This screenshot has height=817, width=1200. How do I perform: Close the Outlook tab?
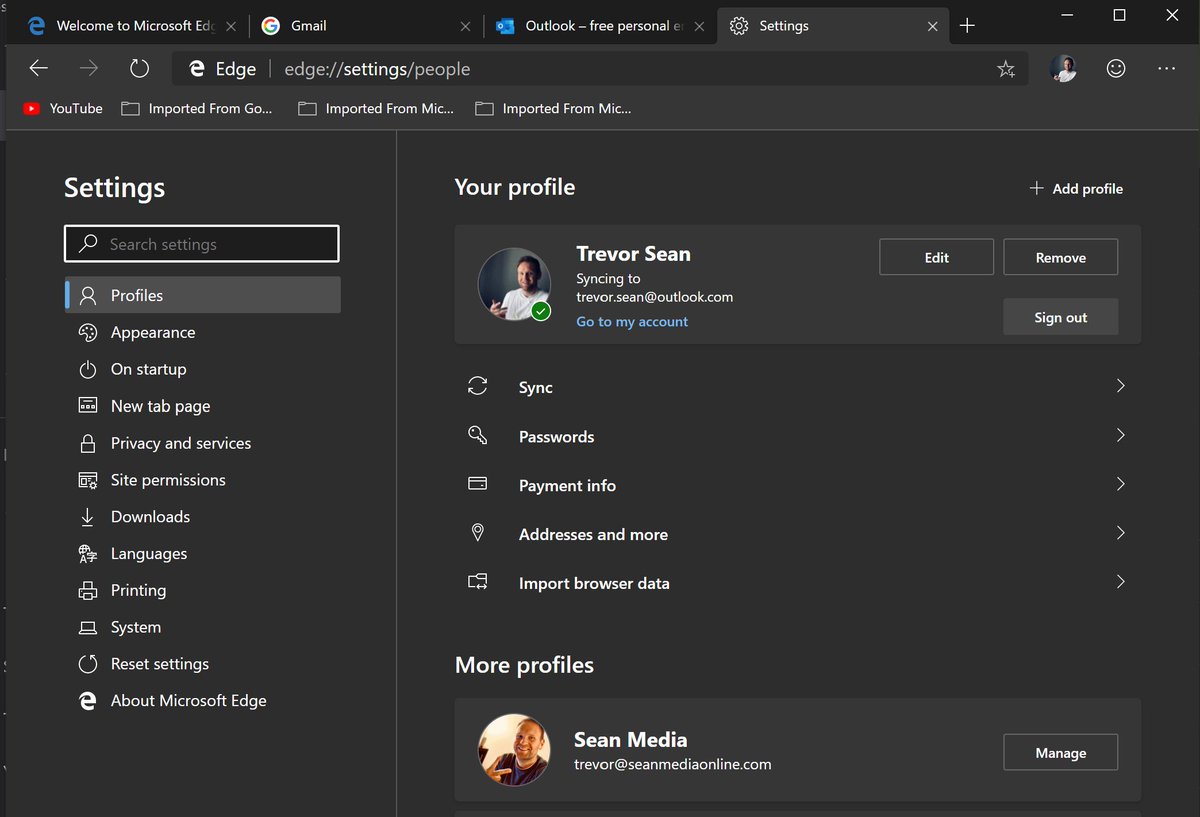(699, 26)
